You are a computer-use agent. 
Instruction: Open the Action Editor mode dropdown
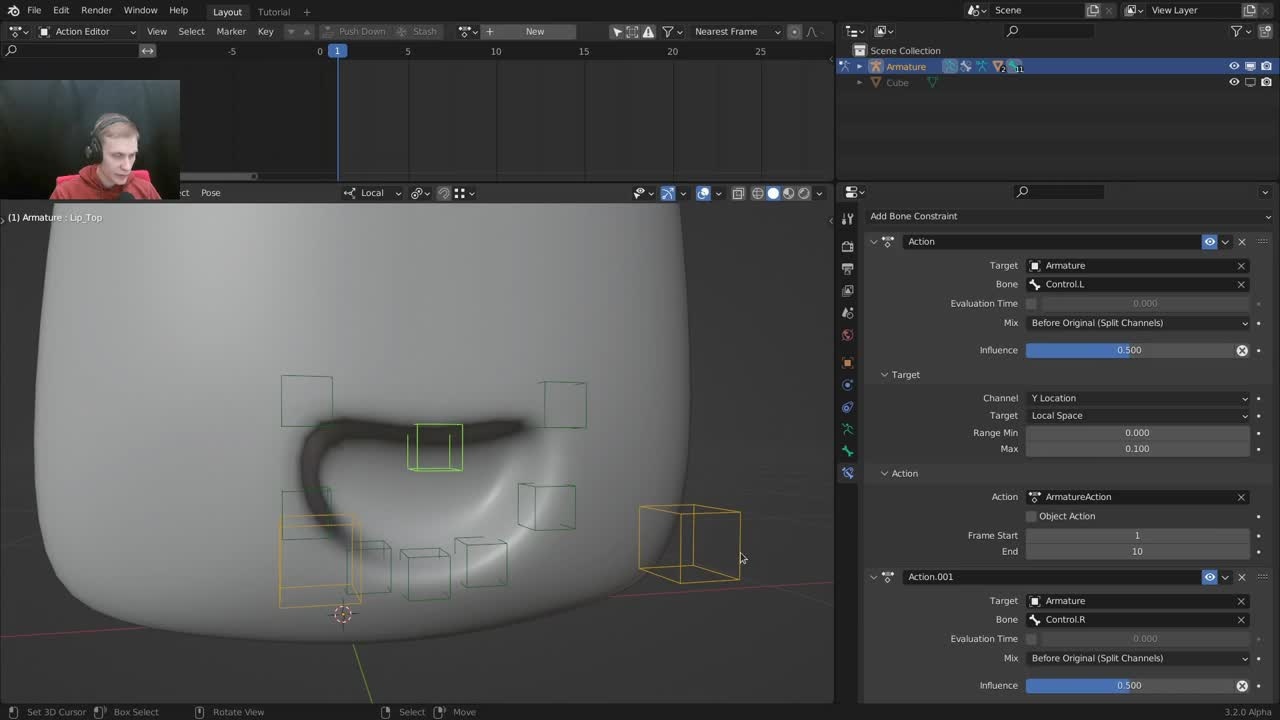pyautogui.click(x=85, y=31)
